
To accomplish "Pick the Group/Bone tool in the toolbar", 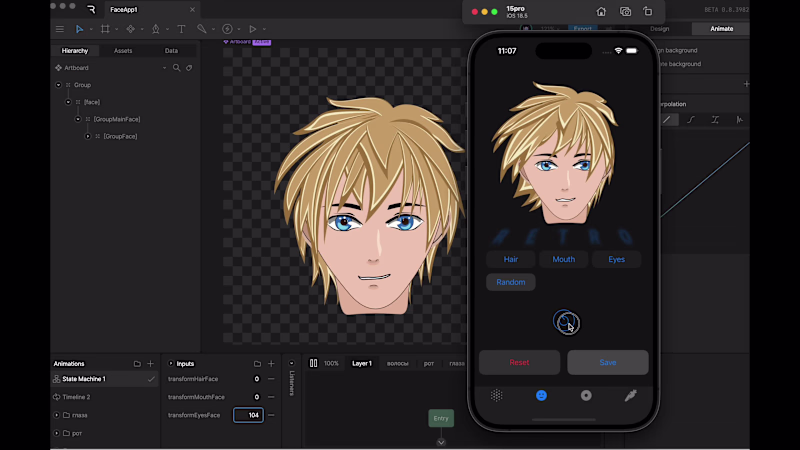I will point(131,29).
